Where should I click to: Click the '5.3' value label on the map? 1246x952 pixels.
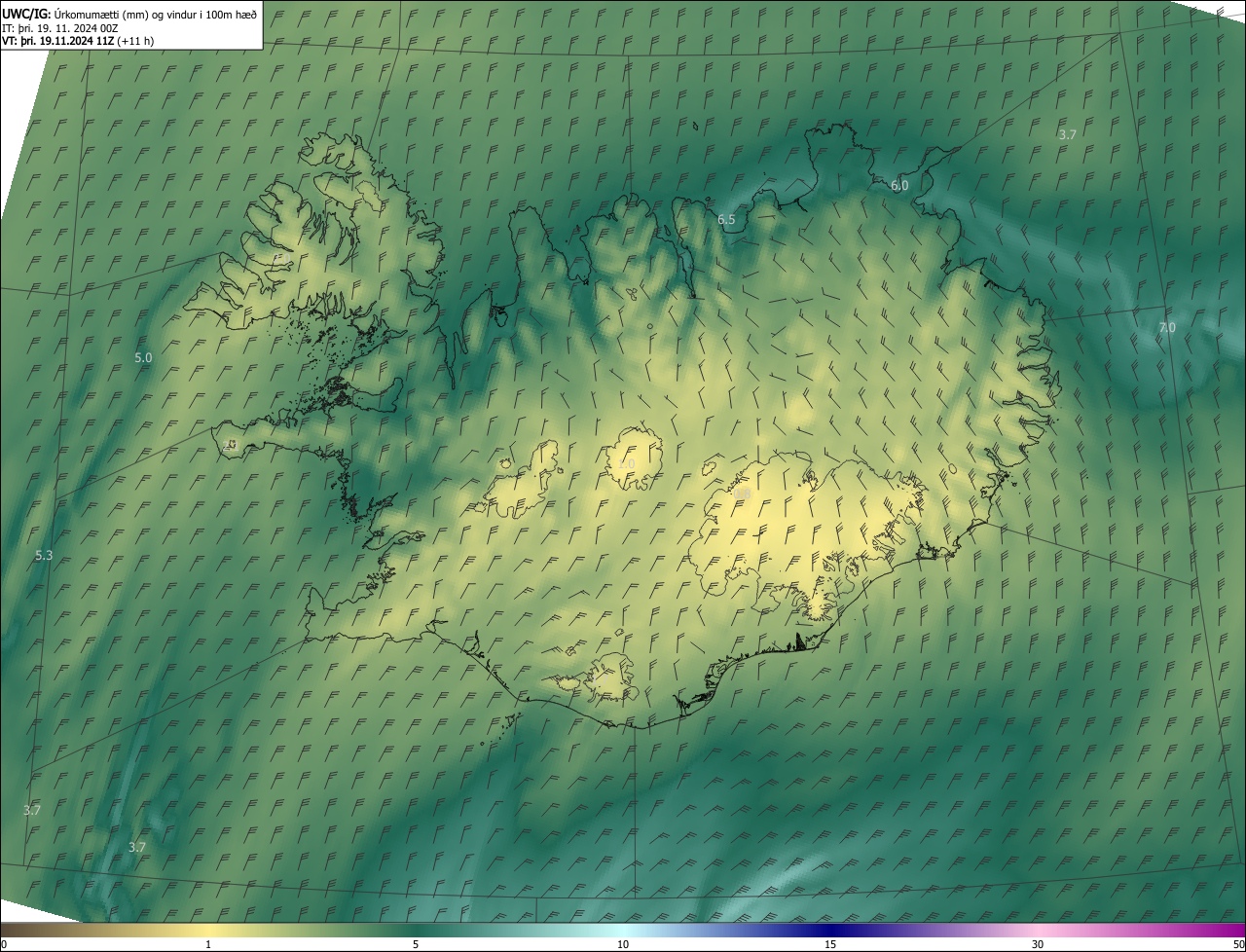[44, 555]
